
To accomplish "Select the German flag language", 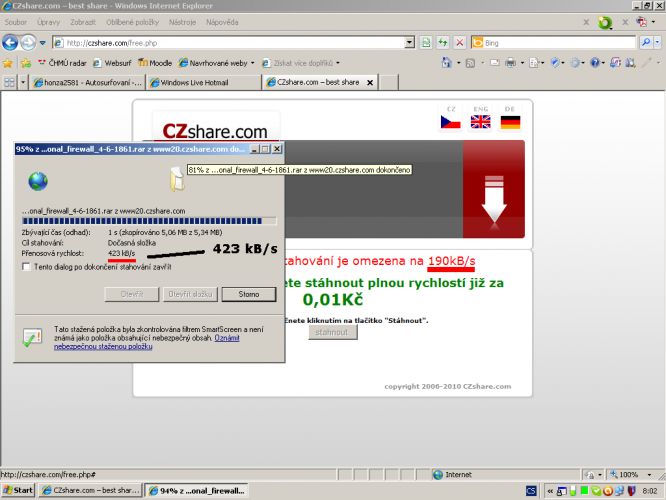I will point(510,122).
